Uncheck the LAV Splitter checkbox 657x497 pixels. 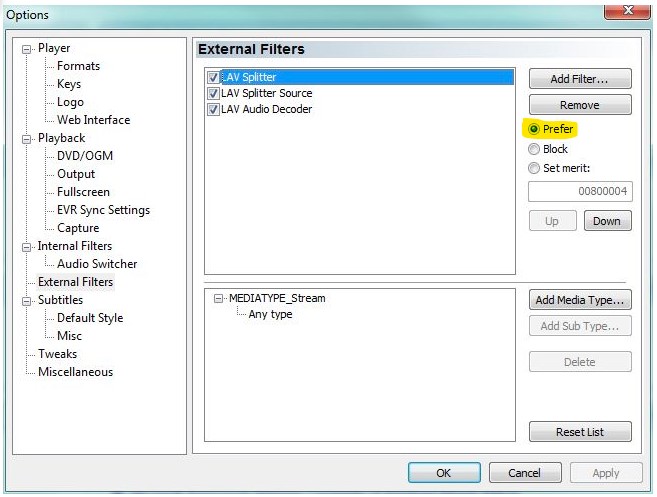pos(213,77)
